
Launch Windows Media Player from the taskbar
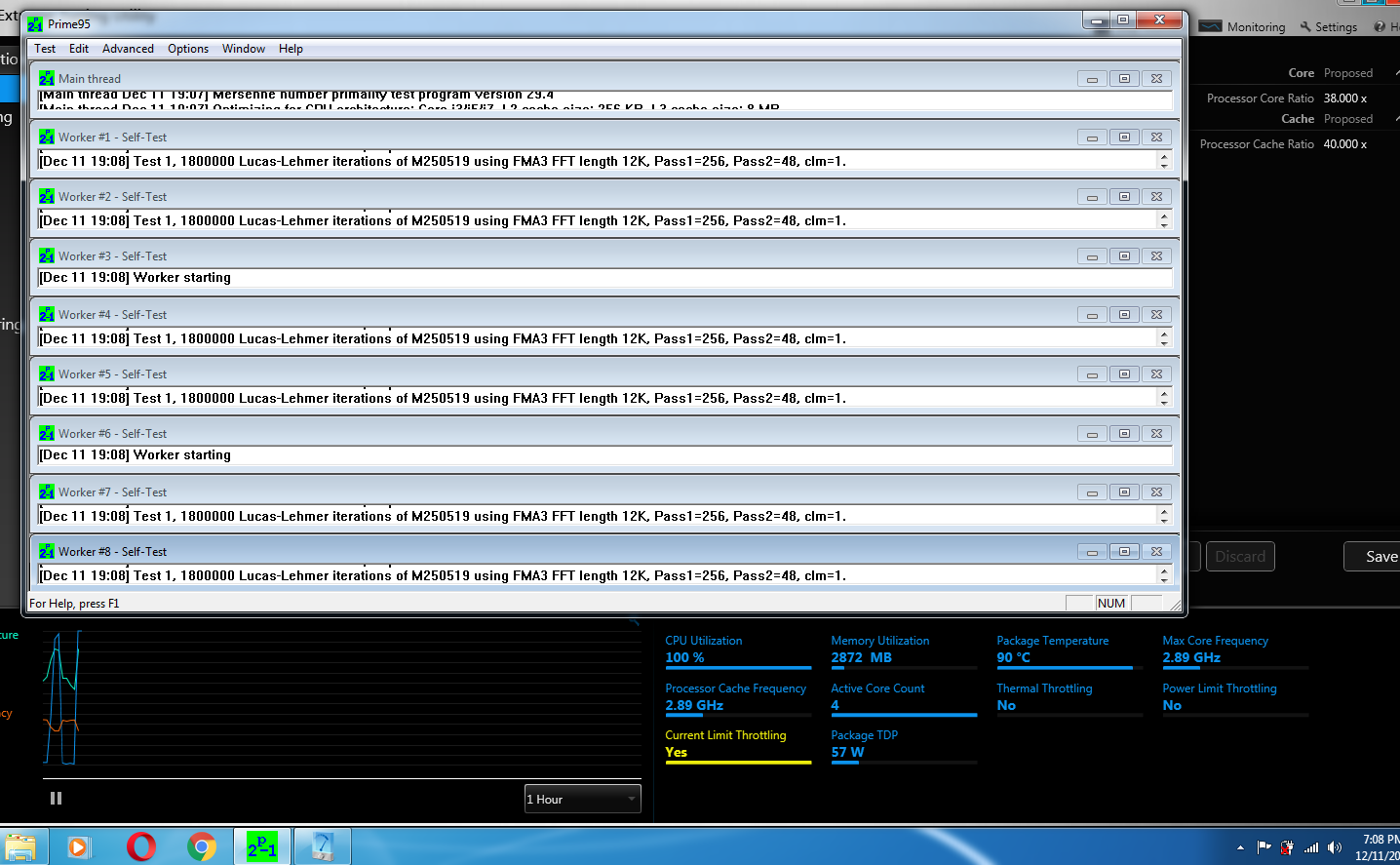[78, 846]
